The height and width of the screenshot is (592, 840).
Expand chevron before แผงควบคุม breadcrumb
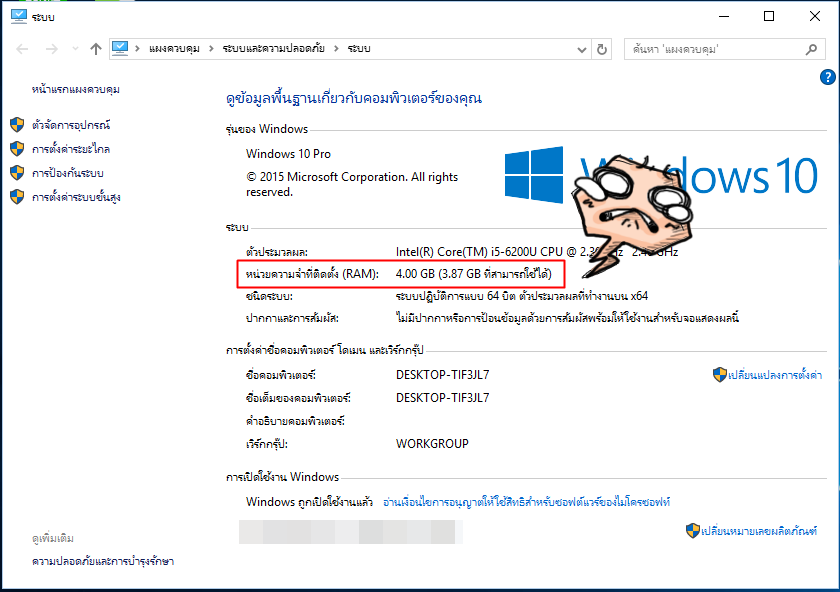coord(138,49)
